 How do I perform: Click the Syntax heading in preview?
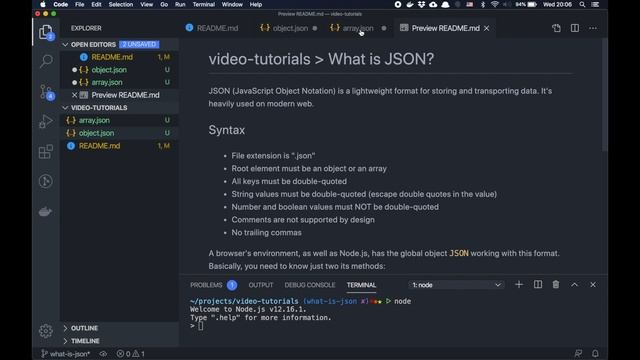coord(227,130)
